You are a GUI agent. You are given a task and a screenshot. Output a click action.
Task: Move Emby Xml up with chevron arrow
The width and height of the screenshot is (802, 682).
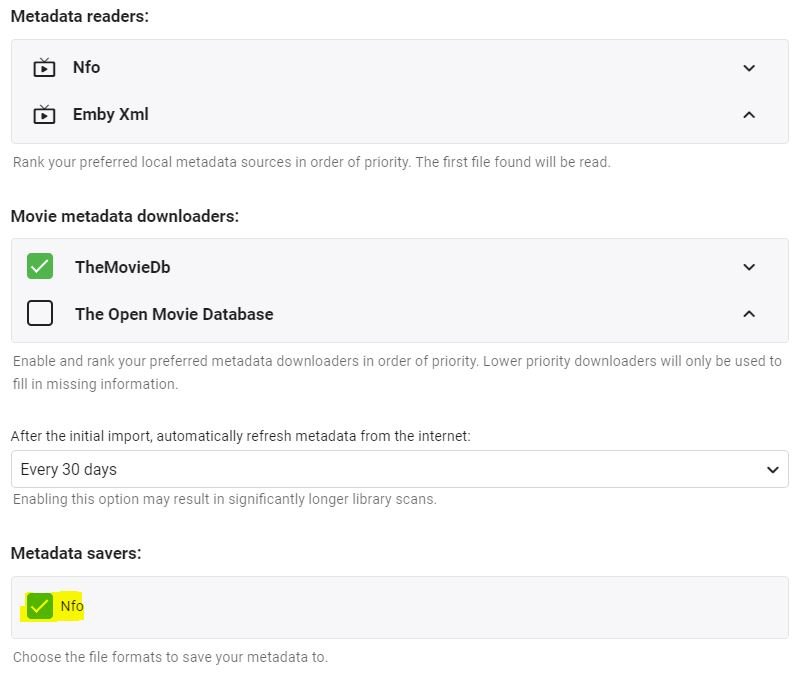(749, 115)
